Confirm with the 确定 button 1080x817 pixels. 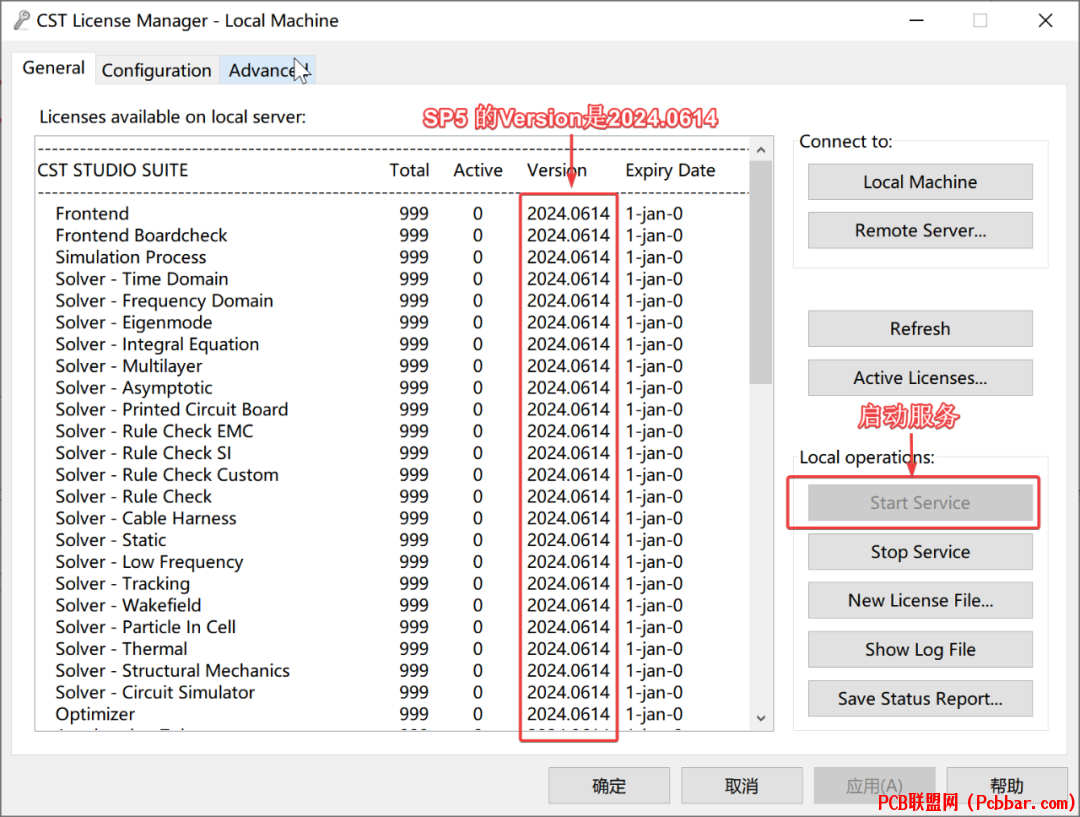click(x=609, y=785)
